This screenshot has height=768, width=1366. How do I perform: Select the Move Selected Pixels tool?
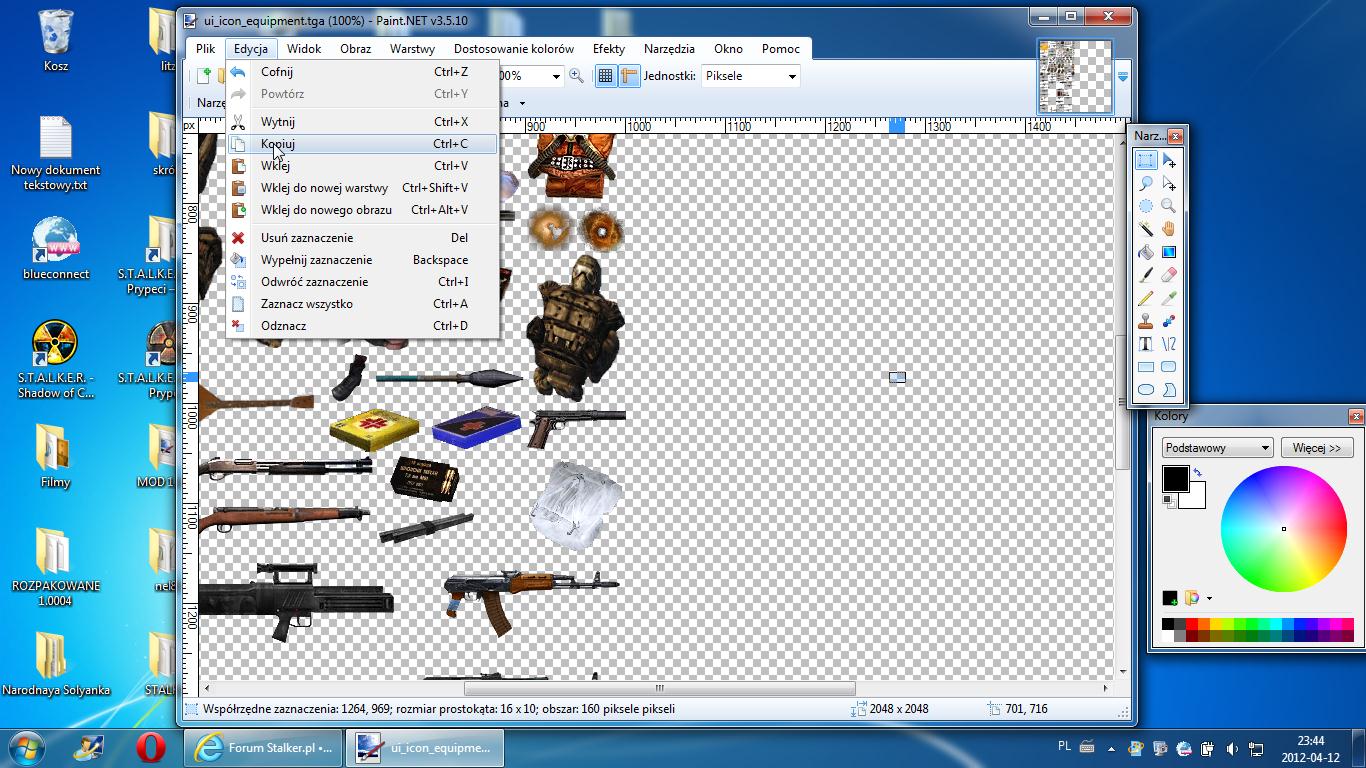pos(1168,161)
